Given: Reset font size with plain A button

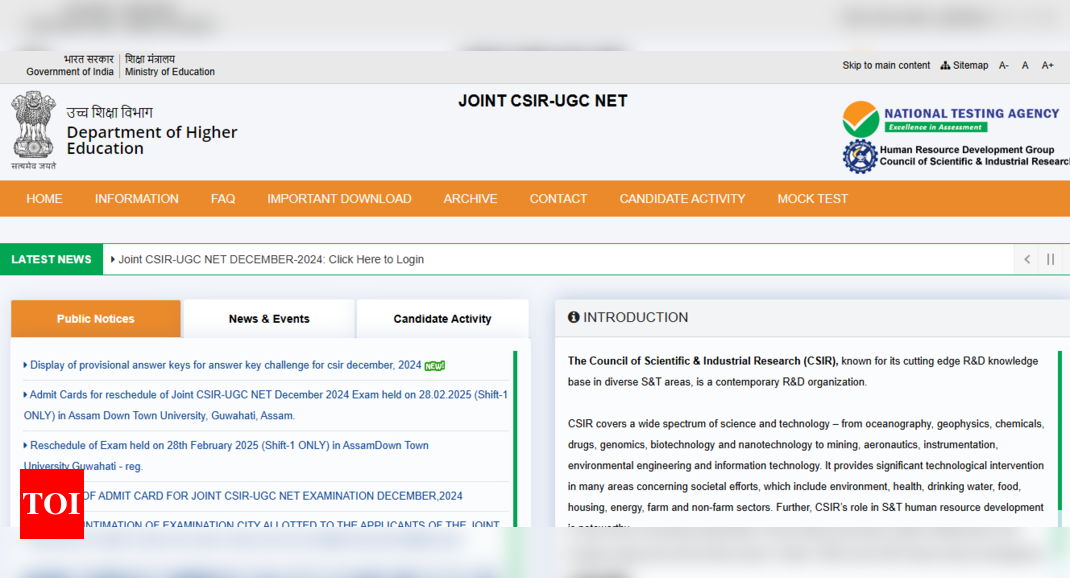Looking at the screenshot, I should point(1025,66).
